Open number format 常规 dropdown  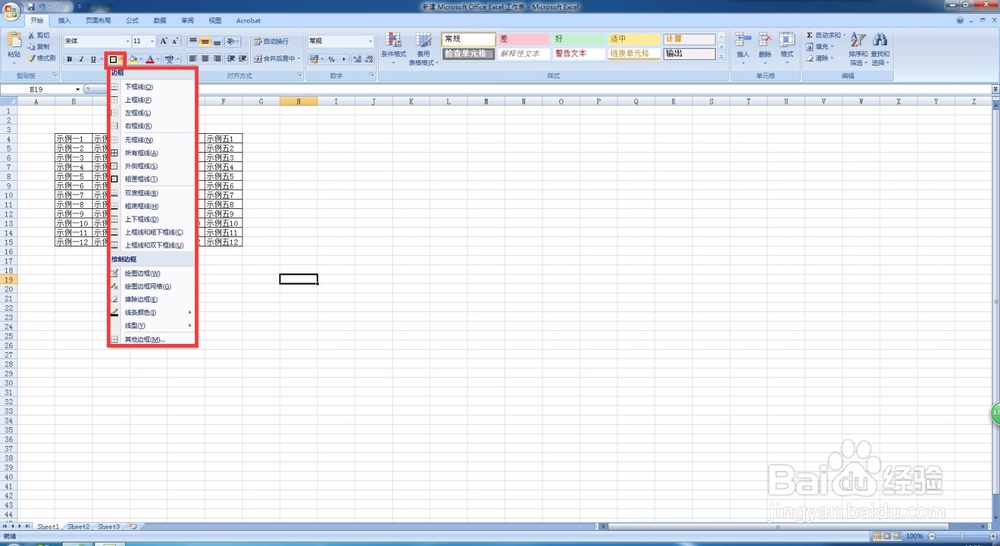(370, 41)
